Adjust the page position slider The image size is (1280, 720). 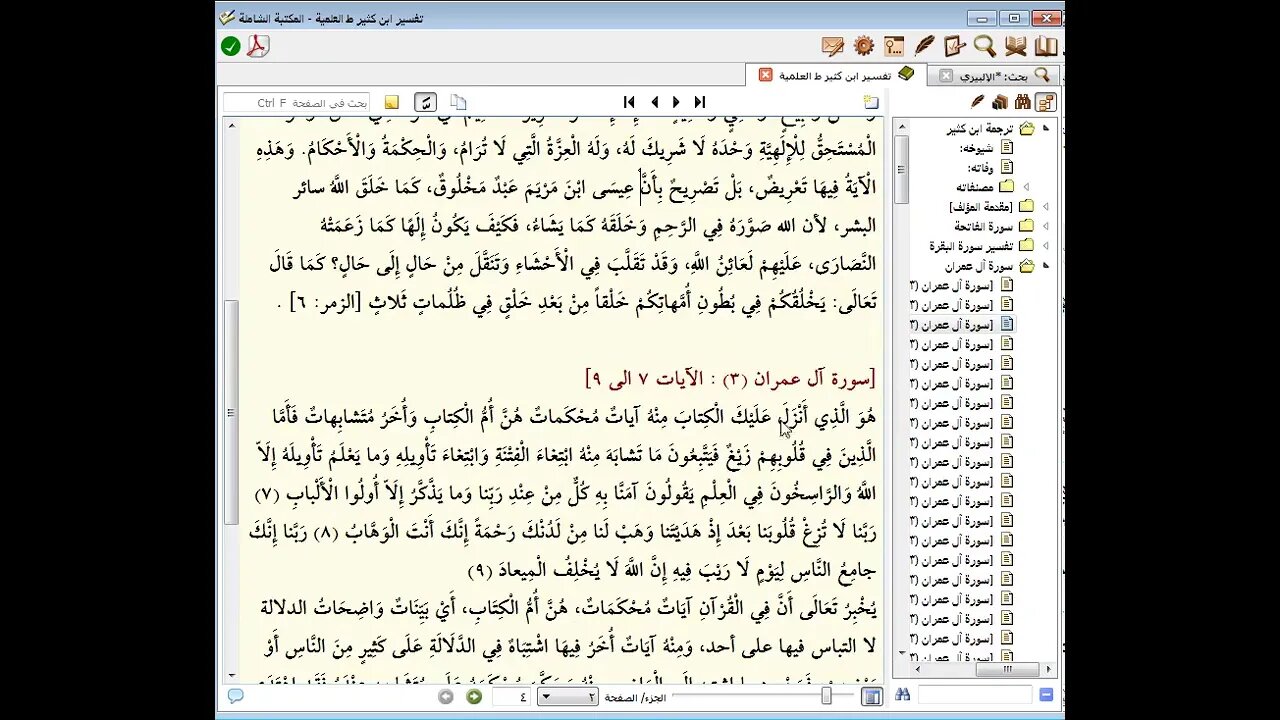[x=827, y=696]
